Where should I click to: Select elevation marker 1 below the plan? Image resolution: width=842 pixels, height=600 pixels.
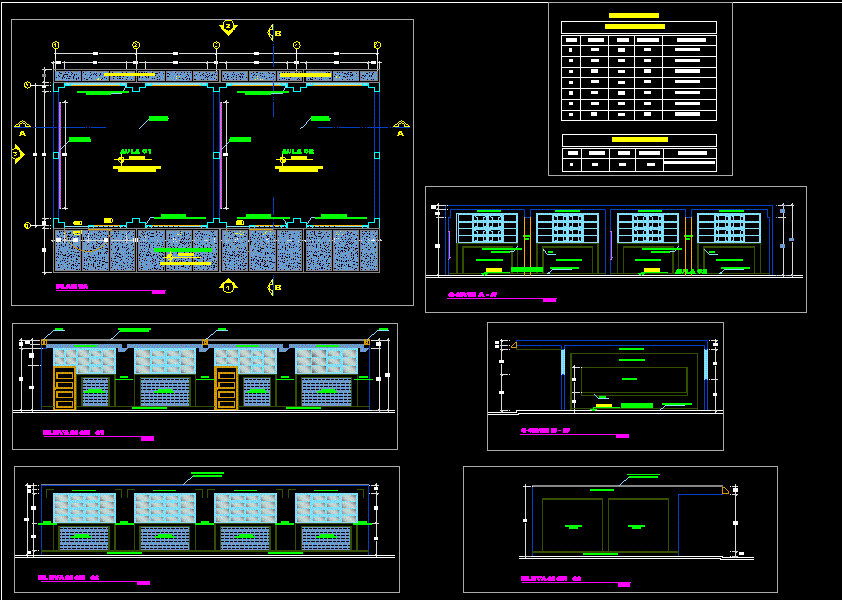(228, 286)
